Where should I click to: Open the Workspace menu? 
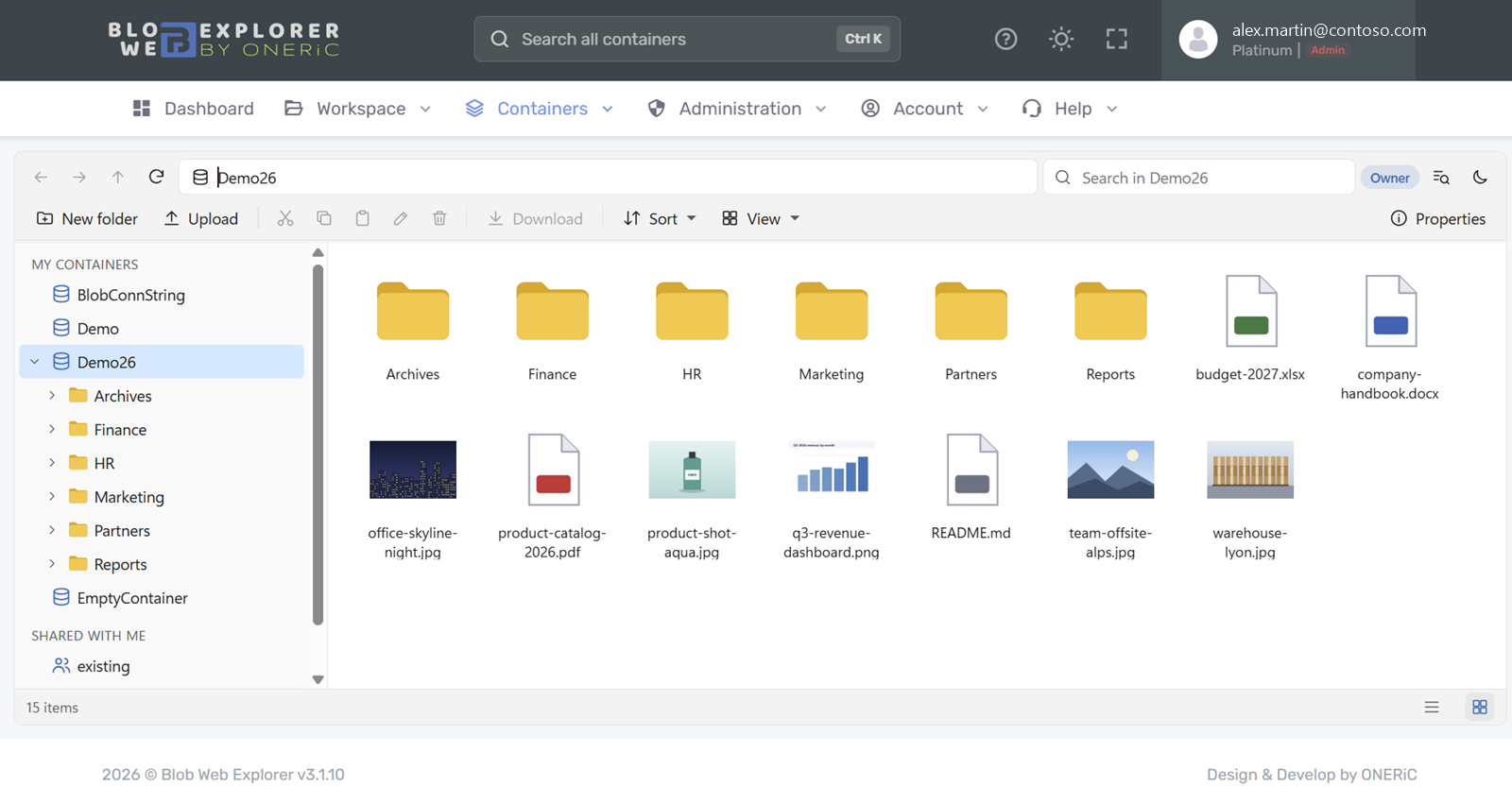tap(358, 109)
